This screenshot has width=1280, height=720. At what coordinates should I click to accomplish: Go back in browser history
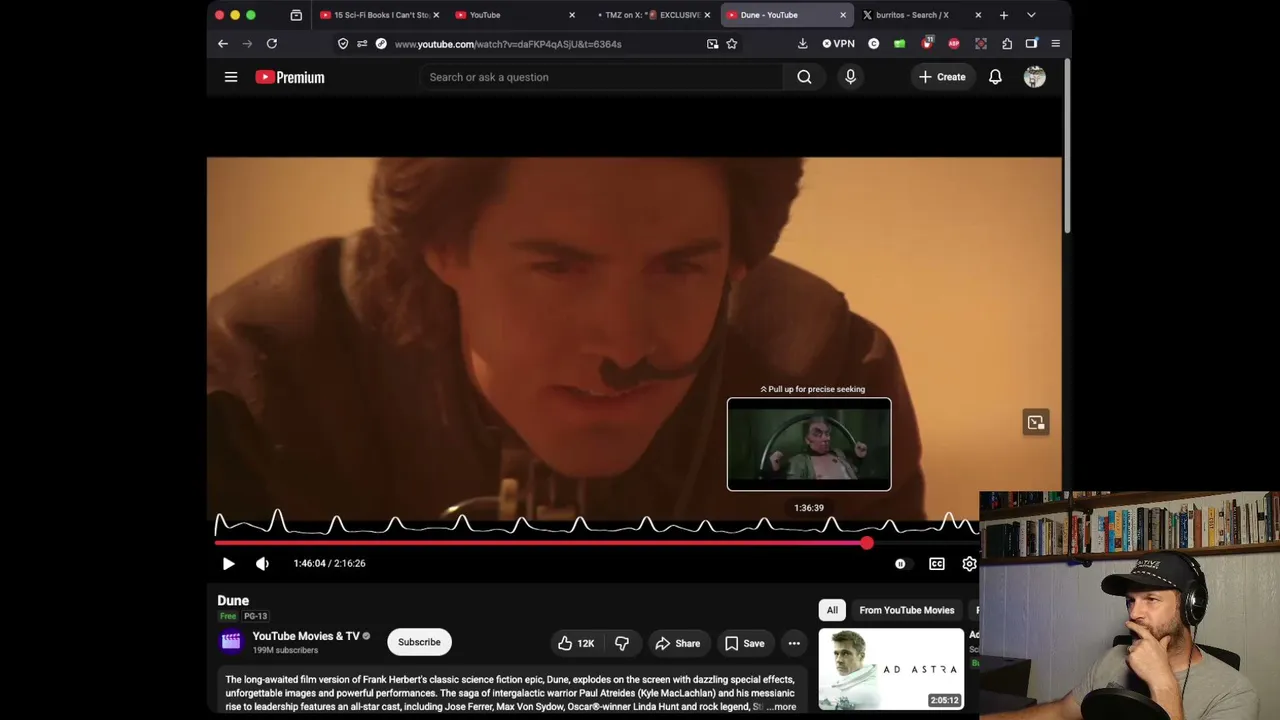pyautogui.click(x=223, y=44)
